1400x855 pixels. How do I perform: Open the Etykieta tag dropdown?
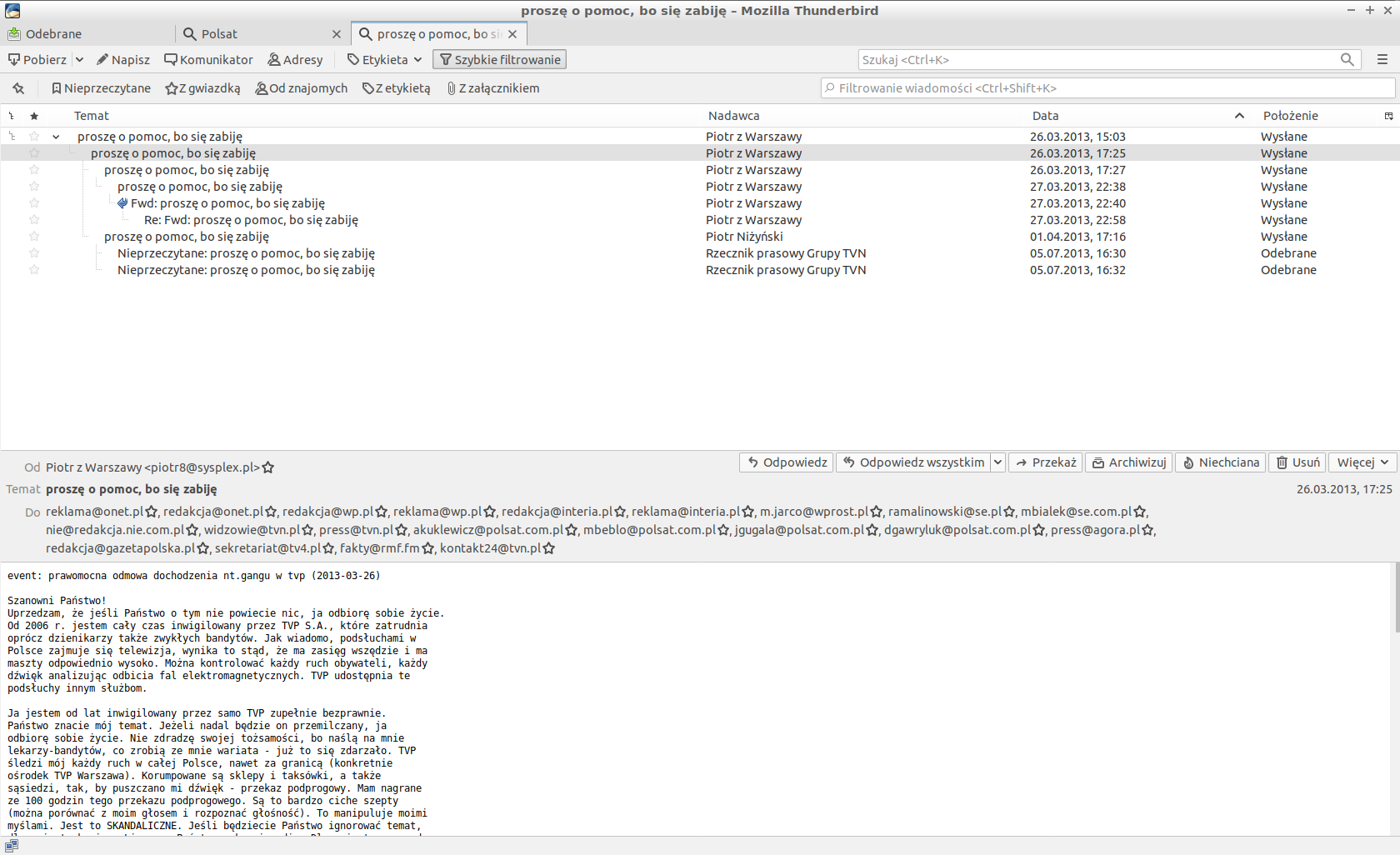pyautogui.click(x=385, y=60)
